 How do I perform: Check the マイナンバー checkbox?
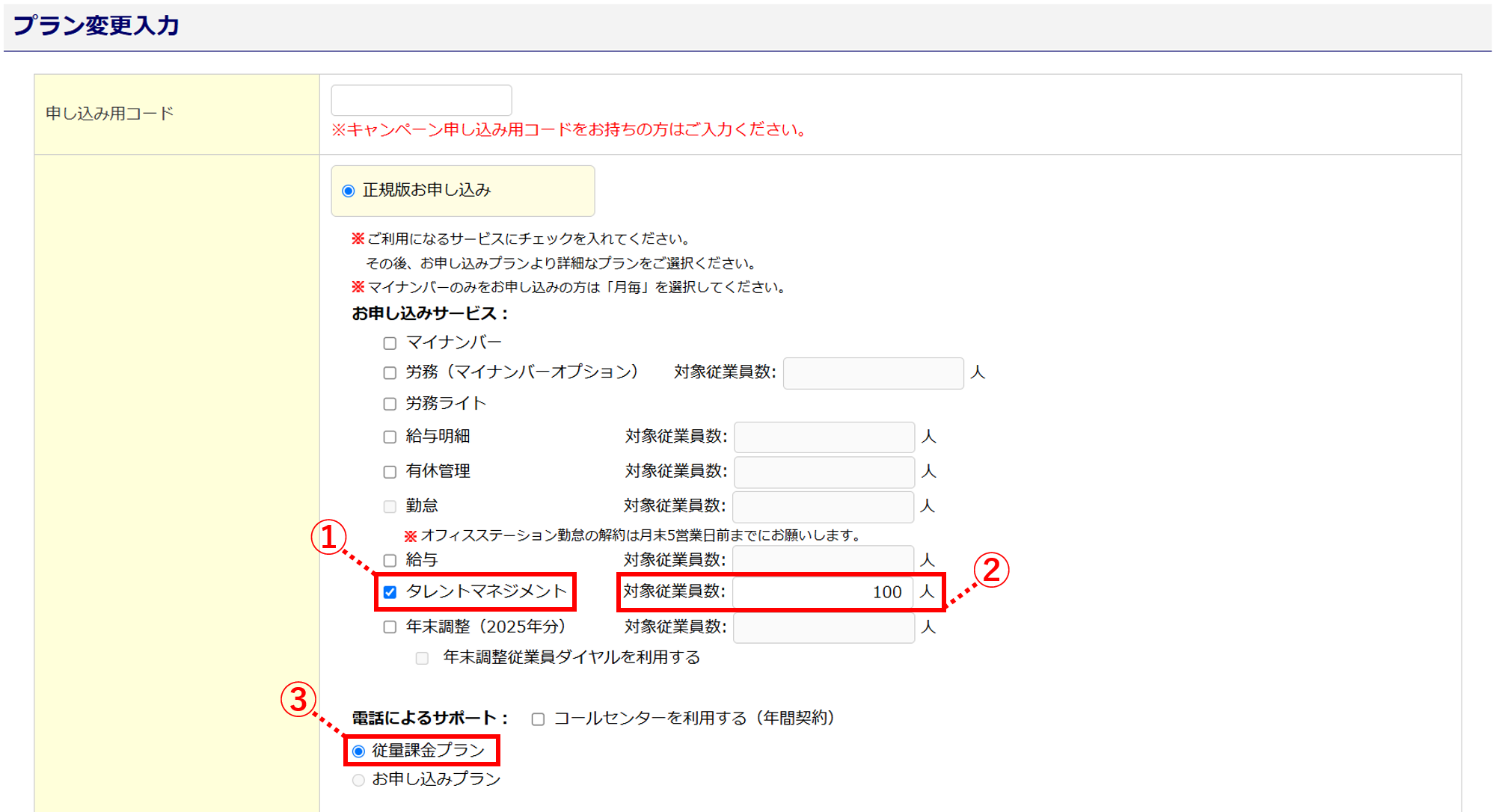point(390,343)
